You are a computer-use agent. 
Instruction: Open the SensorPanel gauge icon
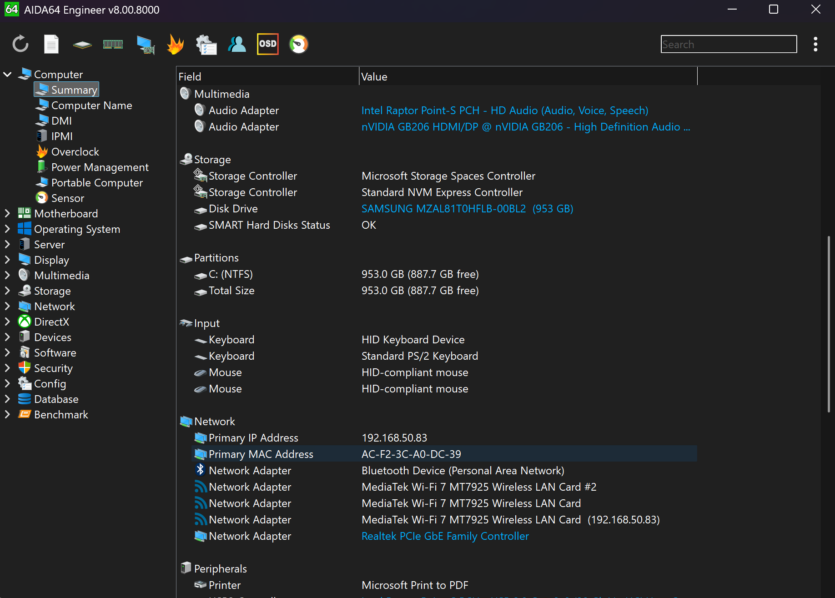point(299,44)
